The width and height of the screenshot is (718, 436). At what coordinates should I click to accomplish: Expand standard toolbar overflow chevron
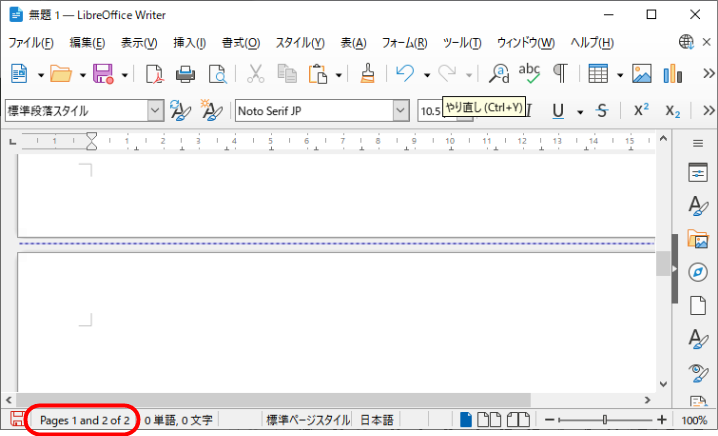pyautogui.click(x=708, y=74)
